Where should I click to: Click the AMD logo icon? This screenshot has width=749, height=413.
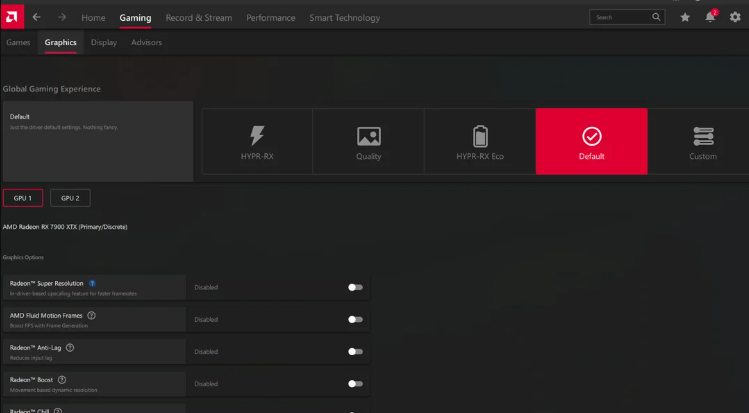11,16
